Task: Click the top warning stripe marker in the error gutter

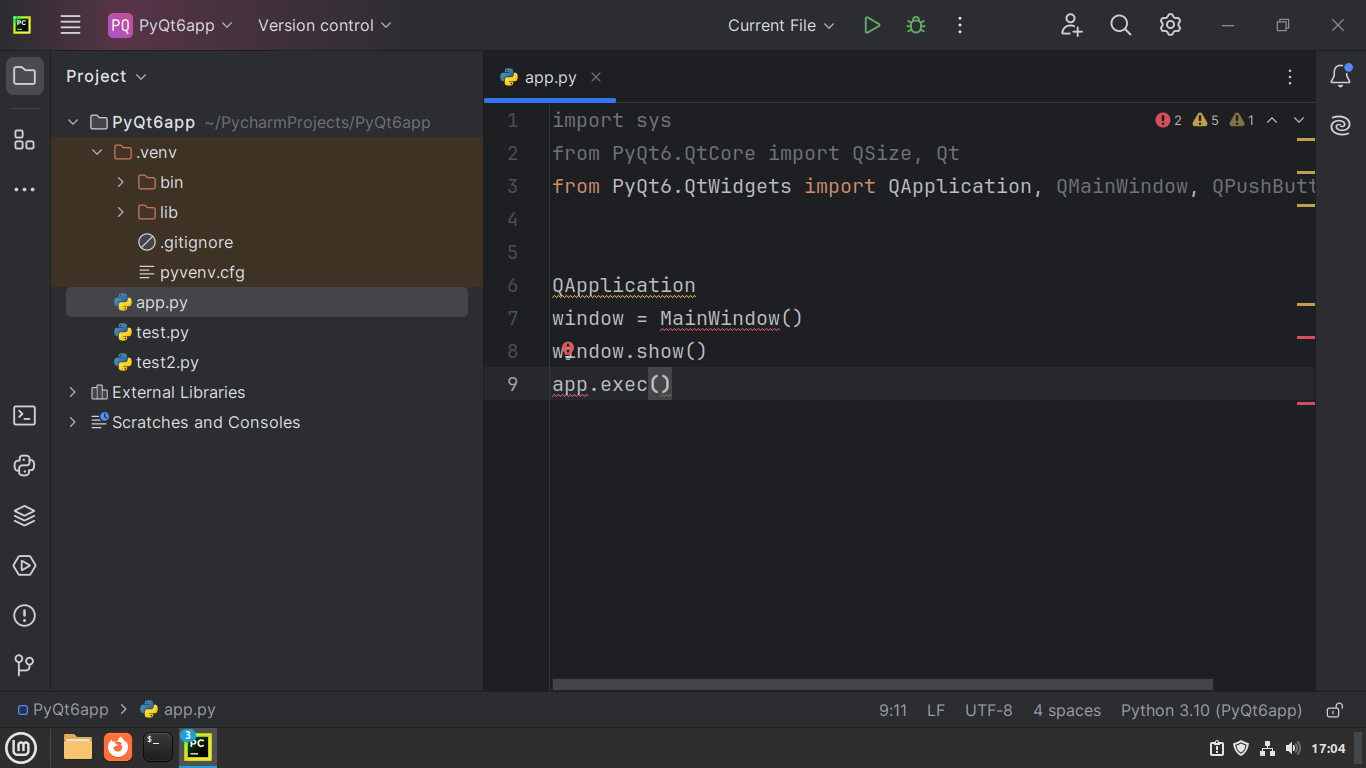Action: (1305, 140)
